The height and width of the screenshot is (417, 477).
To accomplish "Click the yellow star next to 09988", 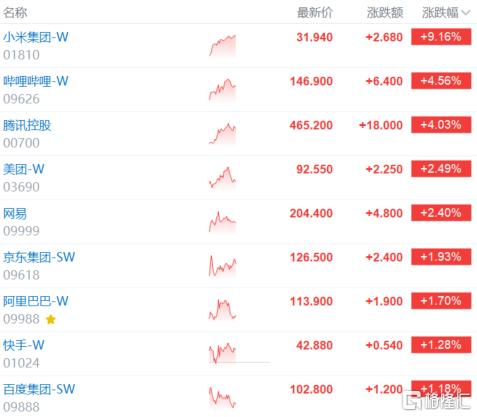I will [51, 320].
